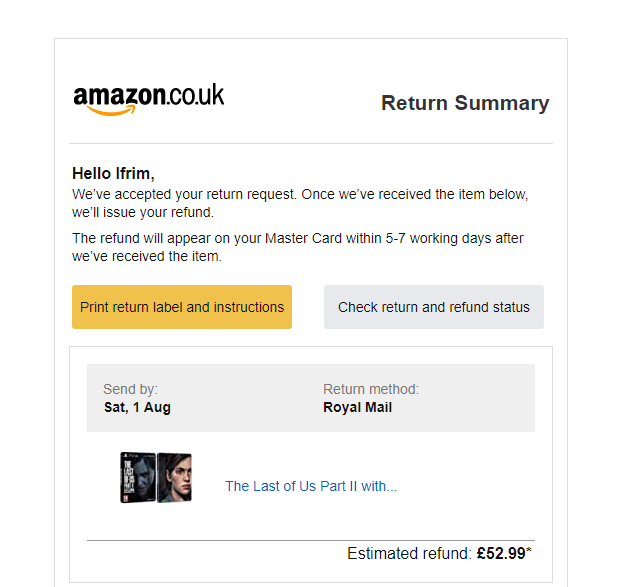Click the asterisk after the refund amount
Screen dimensions: 622x587
[529, 550]
